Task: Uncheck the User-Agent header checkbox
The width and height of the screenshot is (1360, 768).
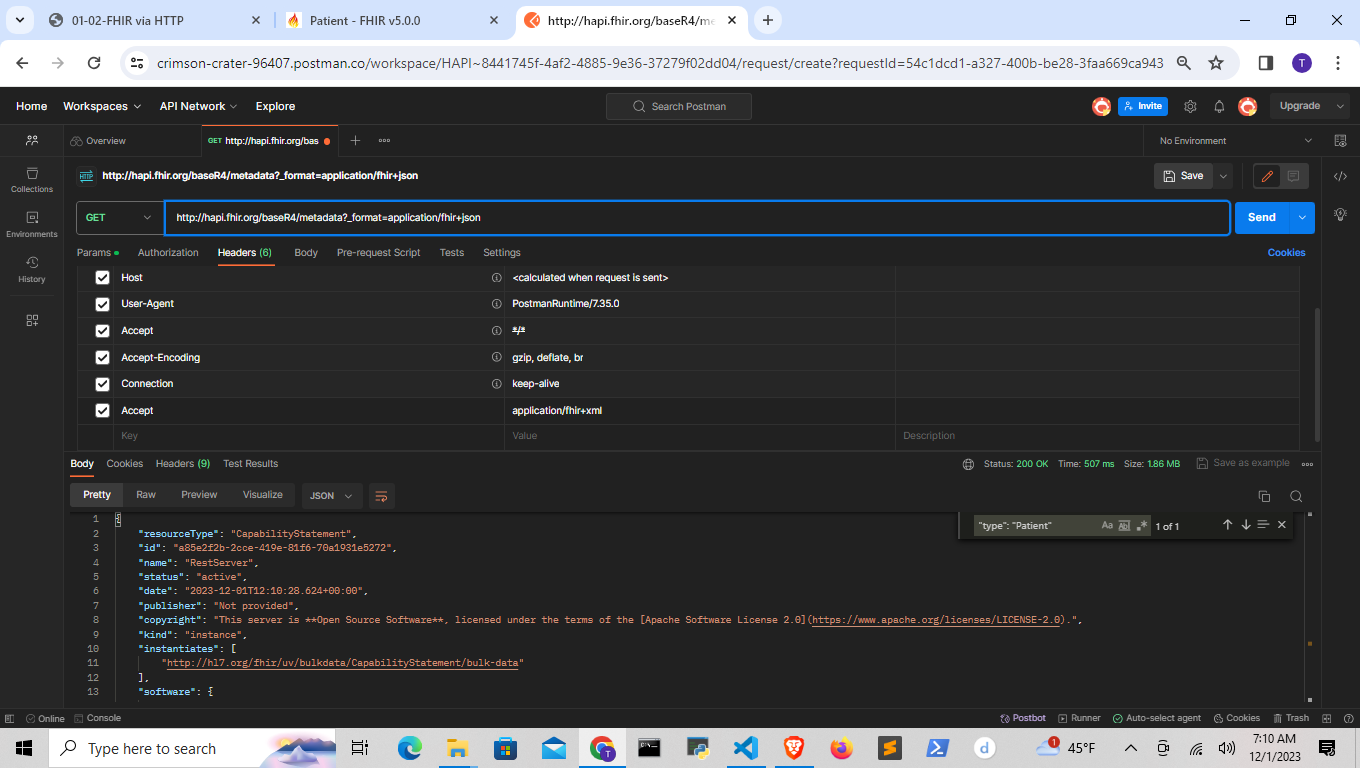Action: (102, 304)
